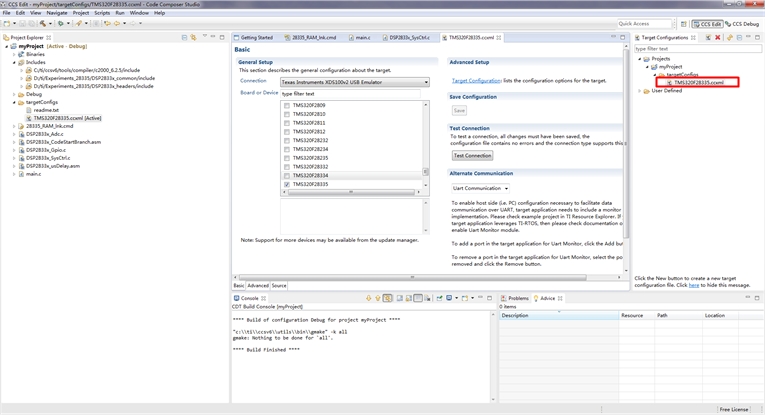Viewport: 765px width, 415px height.
Task: Switch to CCS Debug perspective
Action: pyautogui.click(x=742, y=24)
